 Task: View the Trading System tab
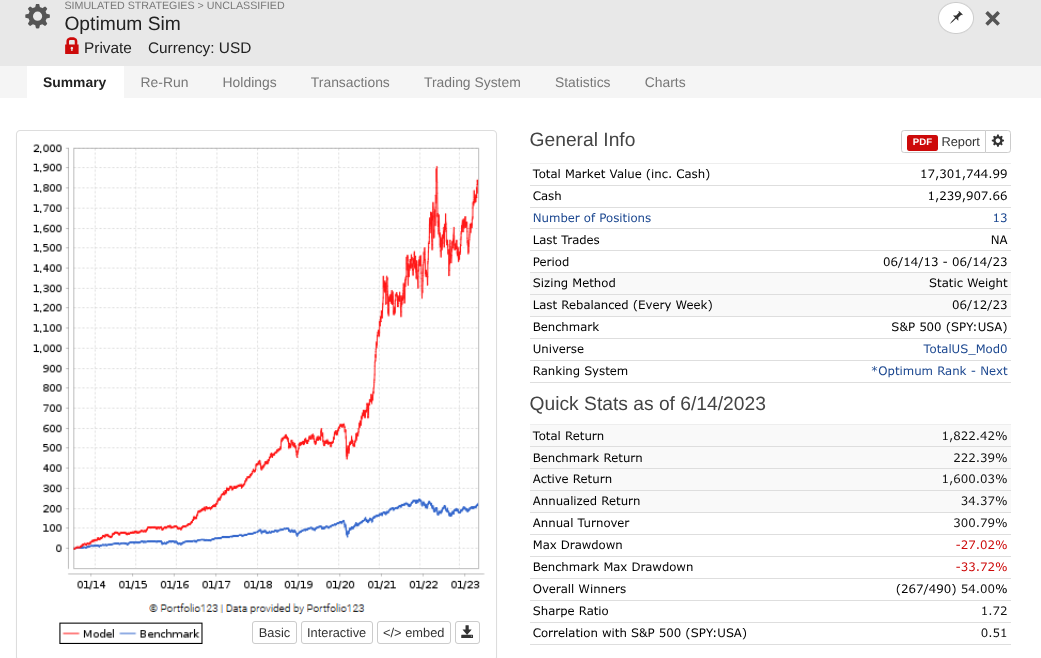[472, 82]
